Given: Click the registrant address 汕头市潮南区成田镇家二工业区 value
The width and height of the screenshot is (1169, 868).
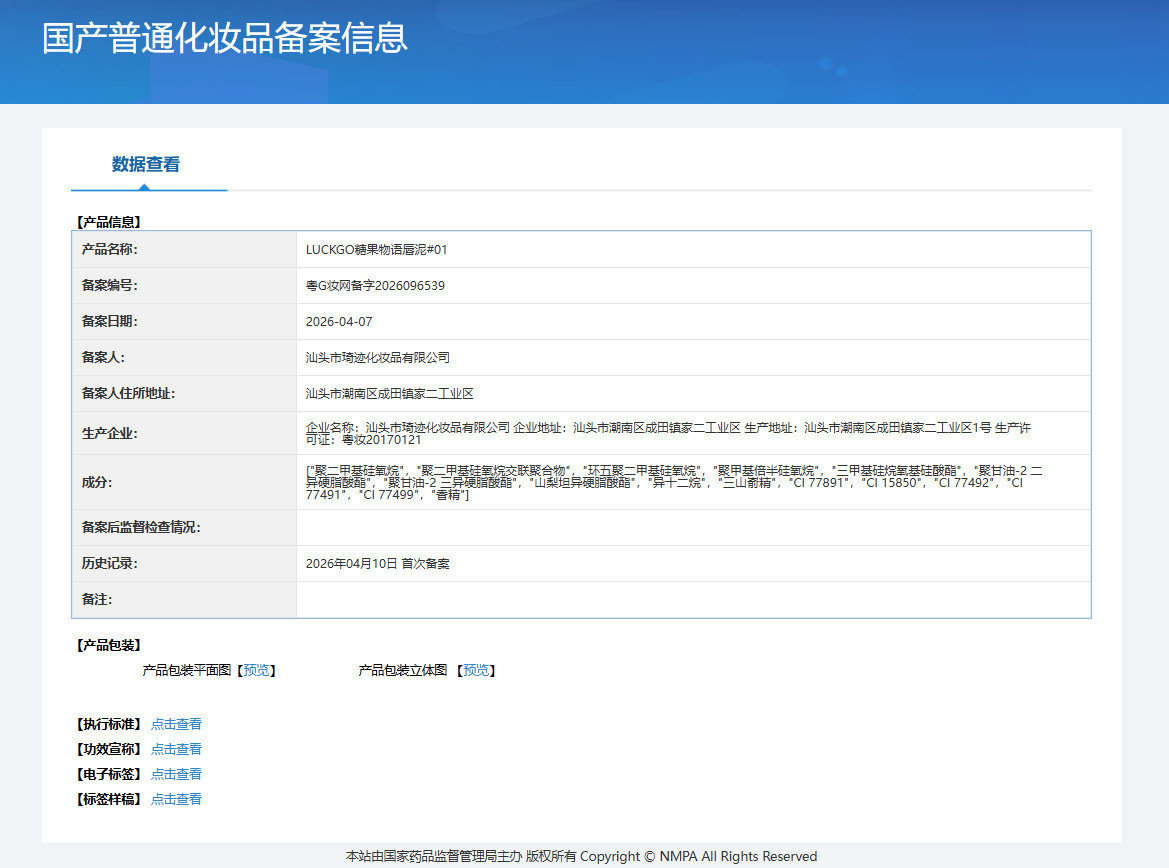Looking at the screenshot, I should 389,393.
